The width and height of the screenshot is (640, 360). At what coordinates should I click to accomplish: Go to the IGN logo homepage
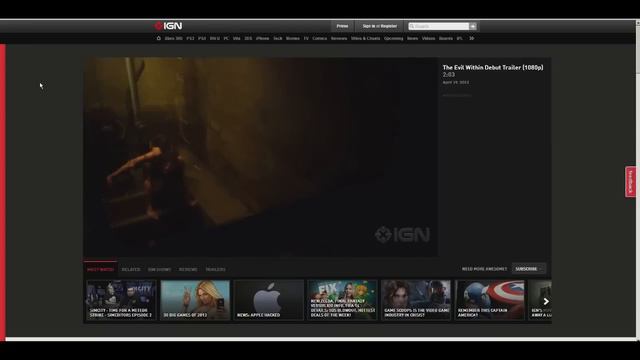pos(168,26)
